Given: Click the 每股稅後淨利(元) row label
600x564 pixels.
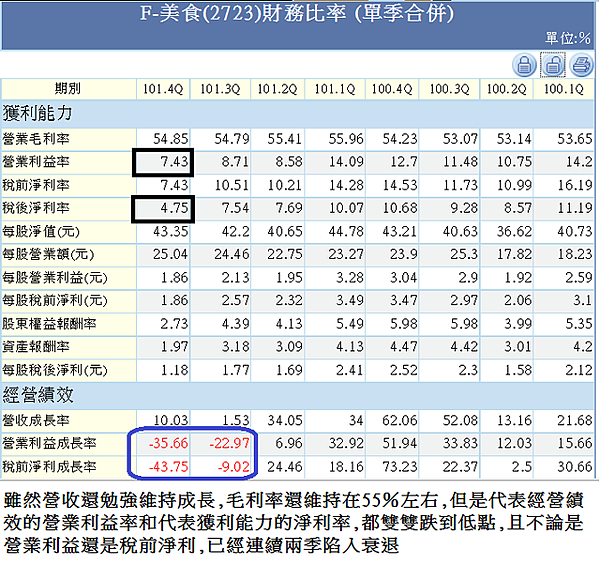Looking at the screenshot, I should pyautogui.click(x=55, y=370).
